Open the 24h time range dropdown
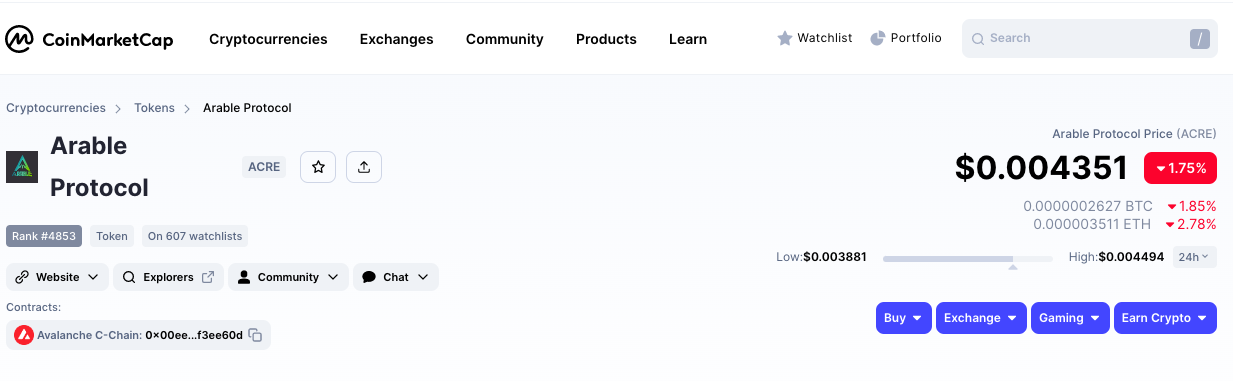The height and width of the screenshot is (381, 1233). pyautogui.click(x=1195, y=257)
